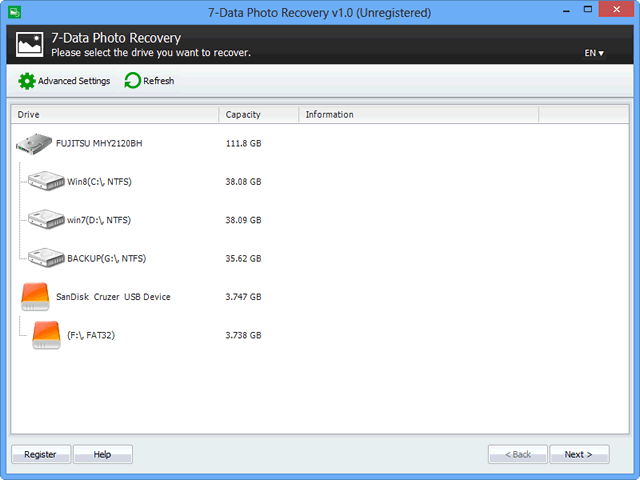Screen dimensions: 640x480
Task: Click the < Back button
Action: (x=517, y=454)
